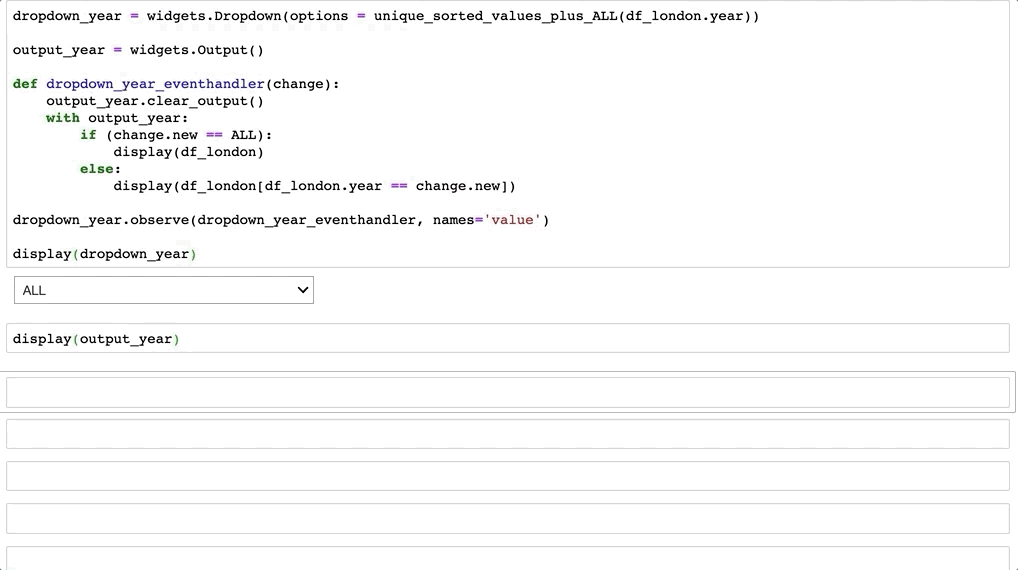The image size is (1018, 570).
Task: Select the empty cell below display(output_year)
Action: 508,393
